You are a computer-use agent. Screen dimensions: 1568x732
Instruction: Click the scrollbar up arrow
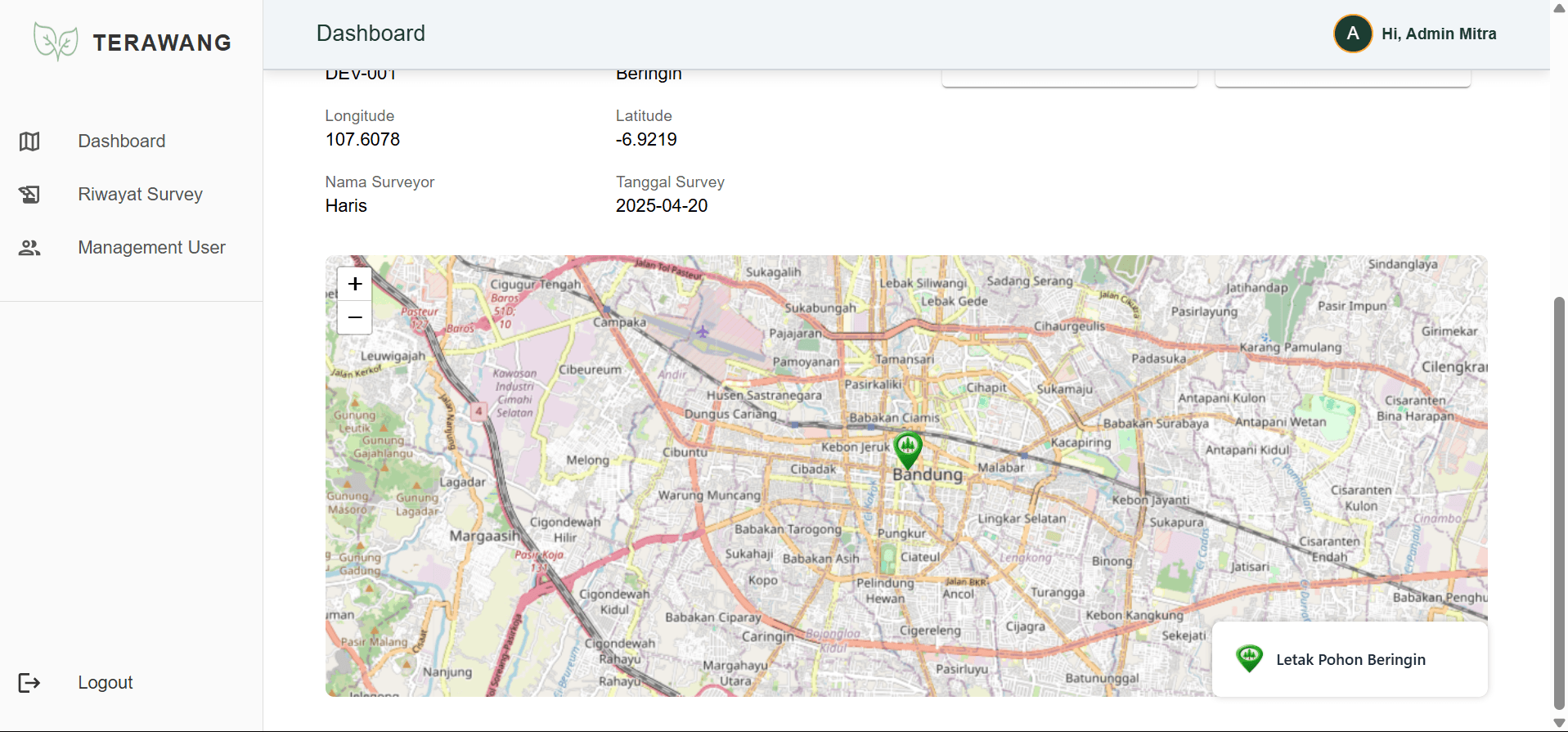point(1559,7)
